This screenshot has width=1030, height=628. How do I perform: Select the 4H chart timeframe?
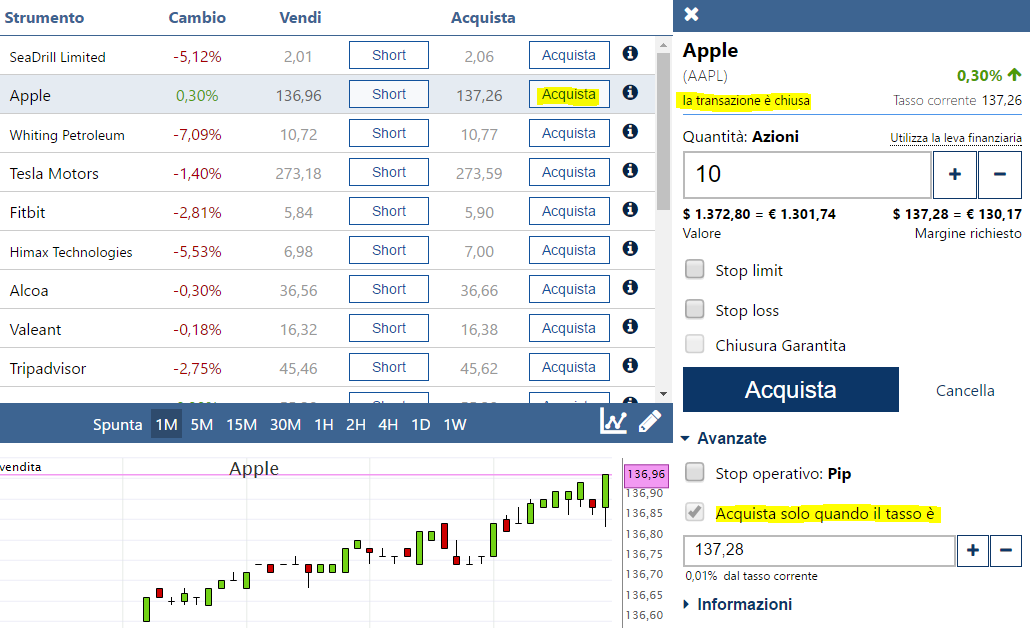click(x=388, y=425)
